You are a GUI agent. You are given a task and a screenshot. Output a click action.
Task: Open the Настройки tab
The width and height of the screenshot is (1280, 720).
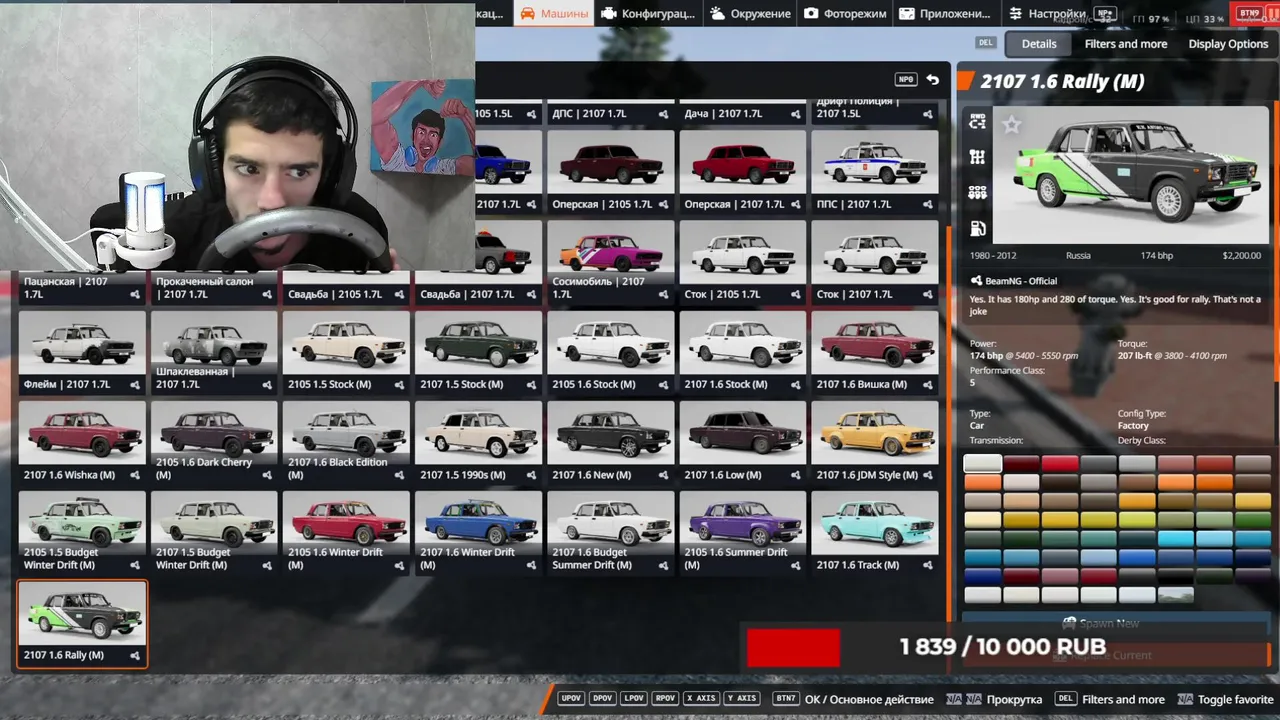(x=1048, y=14)
